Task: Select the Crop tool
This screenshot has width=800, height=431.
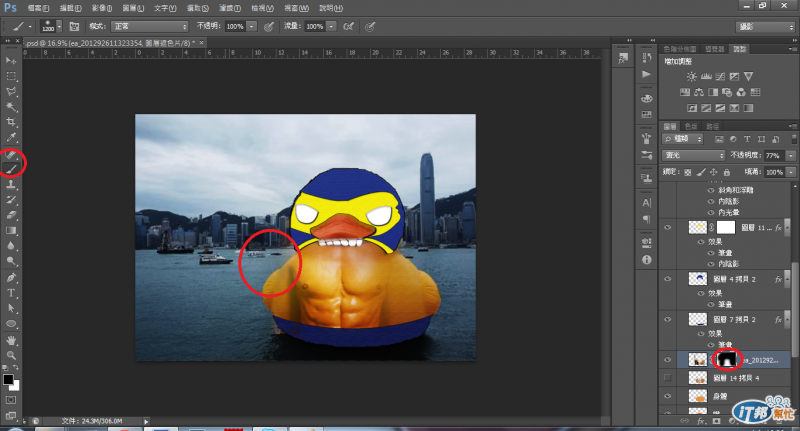Action: (11, 122)
